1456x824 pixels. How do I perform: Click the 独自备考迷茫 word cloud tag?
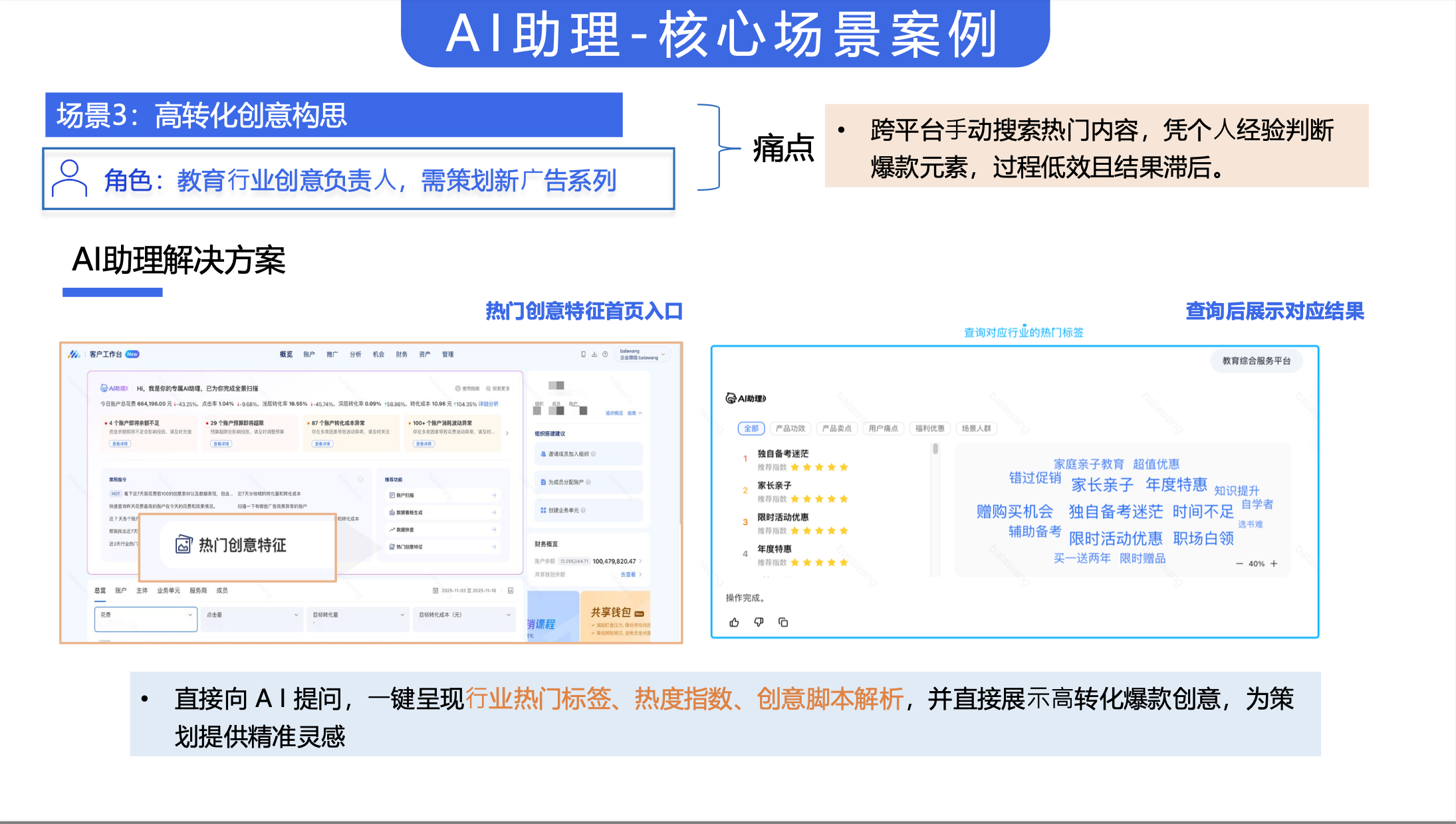(x=1115, y=512)
